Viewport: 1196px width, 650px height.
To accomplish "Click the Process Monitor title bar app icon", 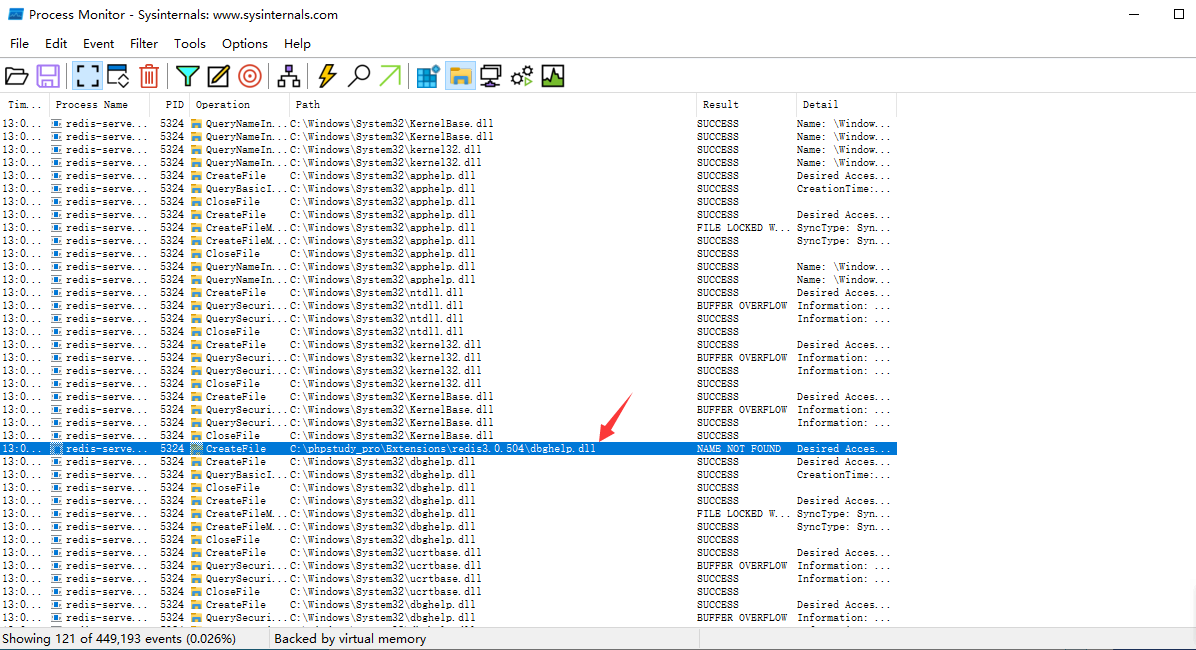I will pyautogui.click(x=15, y=14).
